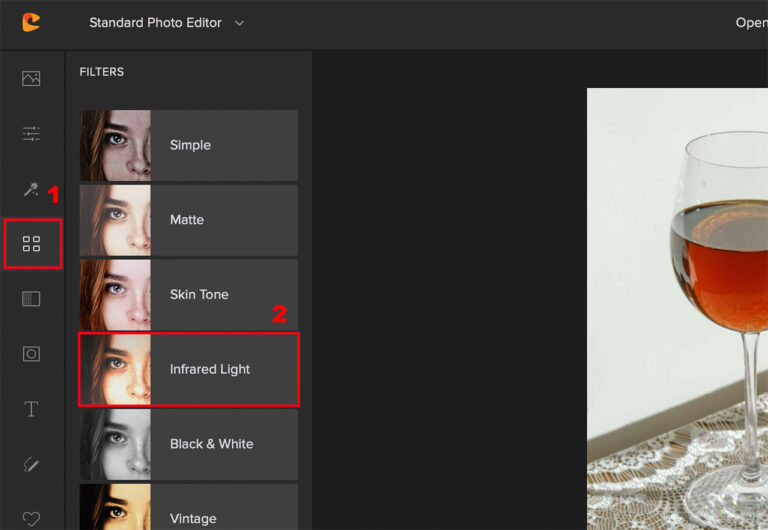Open the image manager sidebar icon

coord(31,78)
